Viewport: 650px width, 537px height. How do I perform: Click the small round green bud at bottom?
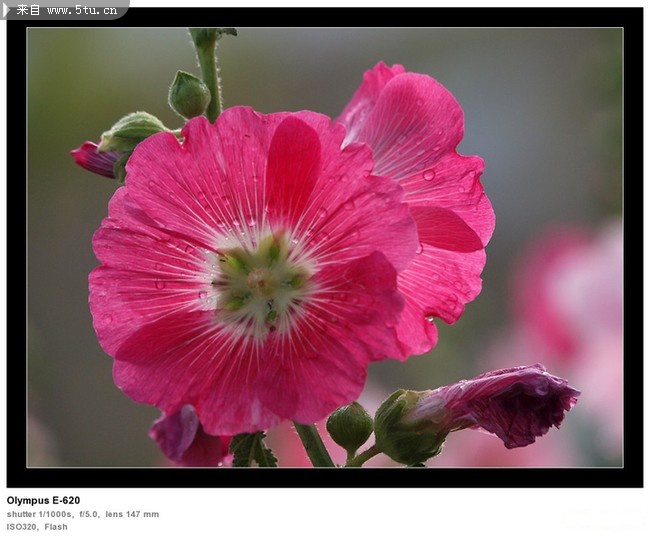pos(349,425)
